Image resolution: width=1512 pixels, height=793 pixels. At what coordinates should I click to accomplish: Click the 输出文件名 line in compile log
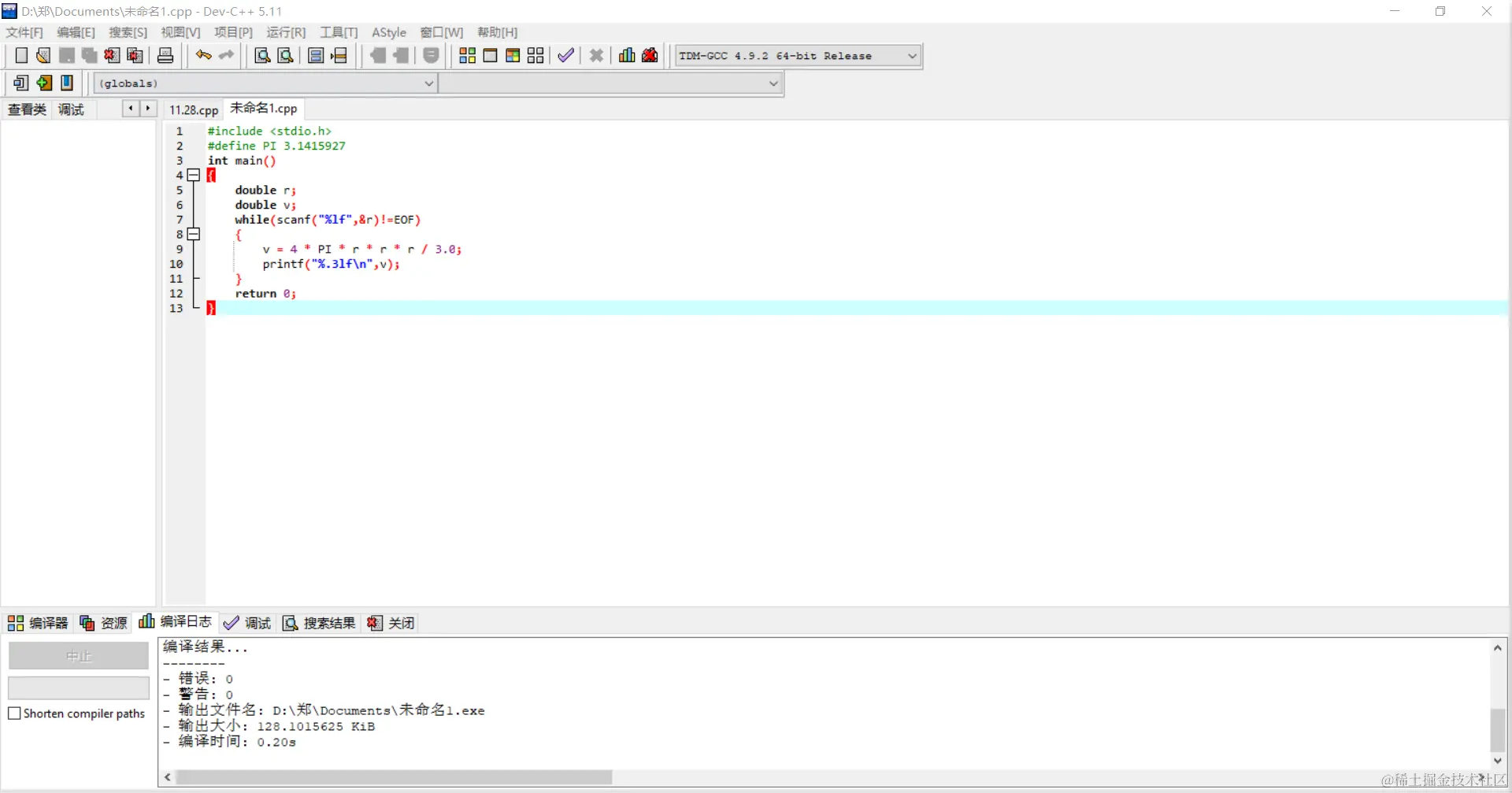click(x=324, y=710)
